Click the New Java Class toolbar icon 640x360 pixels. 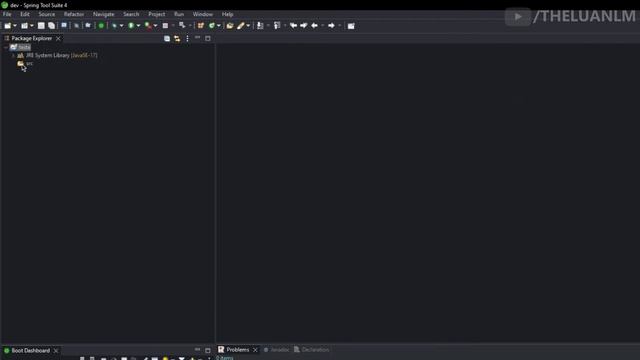(211, 26)
